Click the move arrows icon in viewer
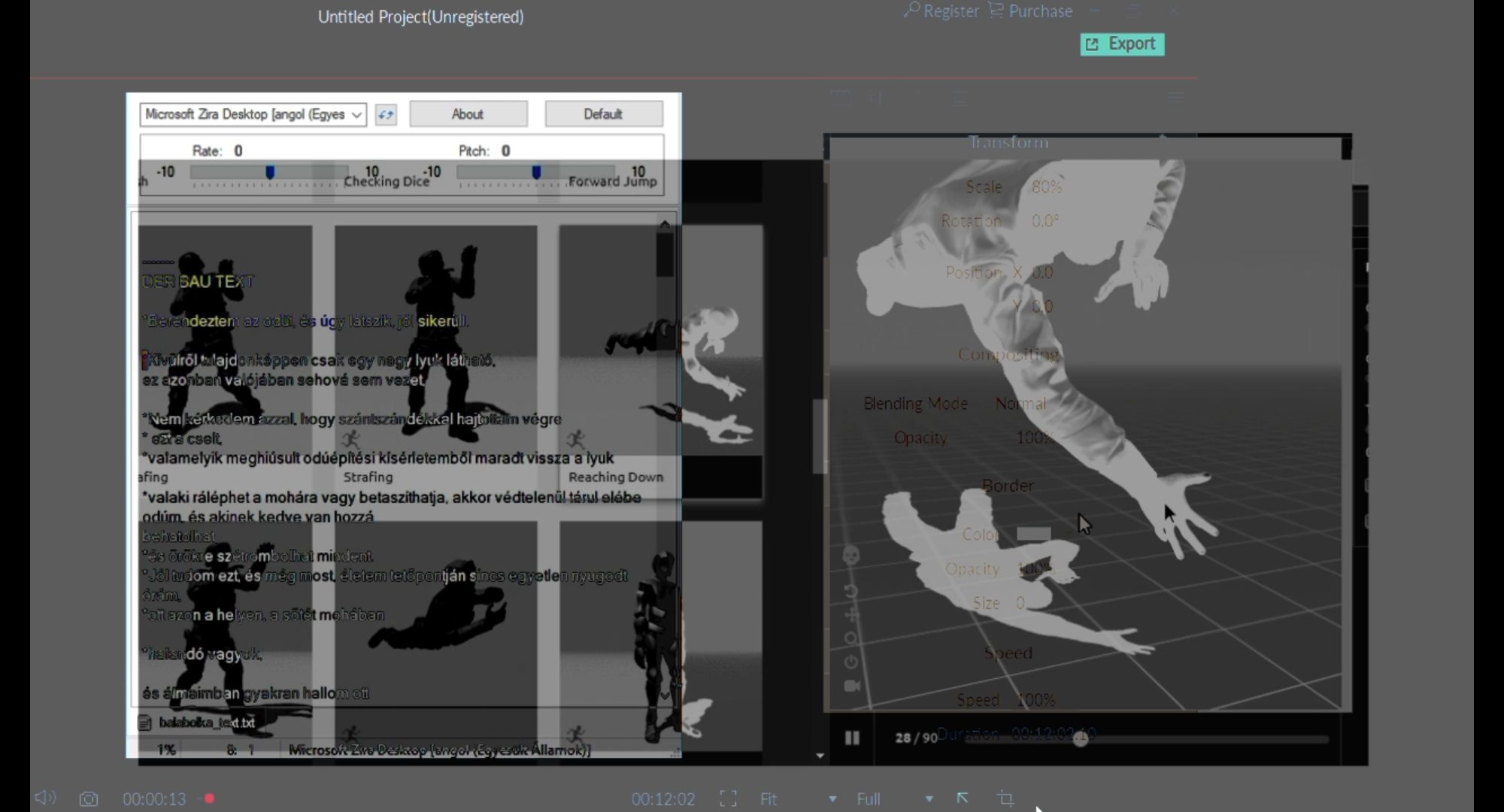 pyautogui.click(x=851, y=615)
